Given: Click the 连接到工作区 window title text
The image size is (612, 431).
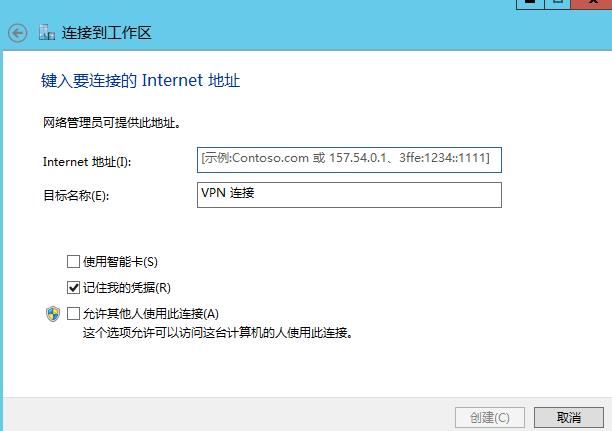Looking at the screenshot, I should (106, 33).
